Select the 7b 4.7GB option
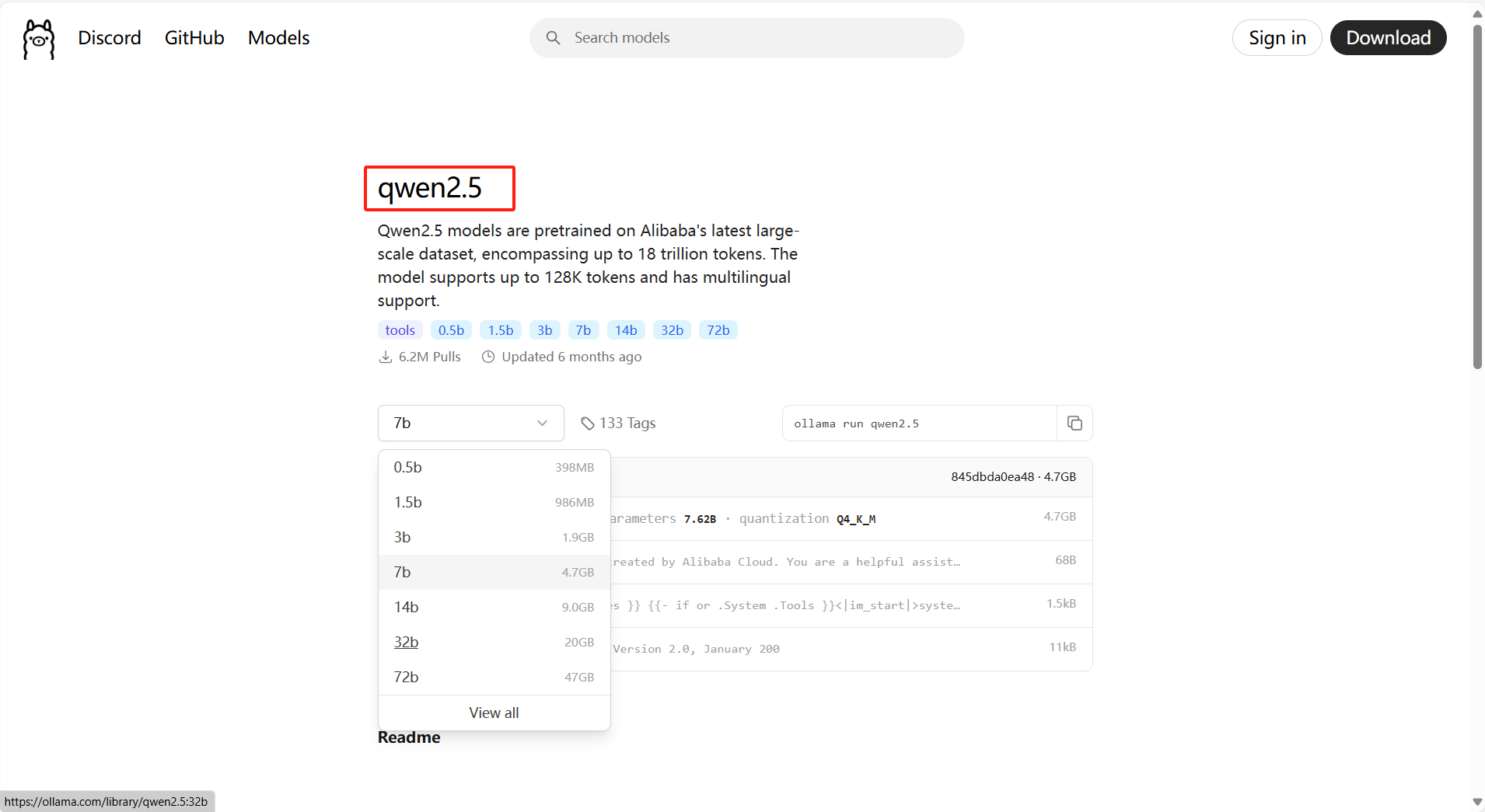This screenshot has height=812, width=1485. pos(494,573)
